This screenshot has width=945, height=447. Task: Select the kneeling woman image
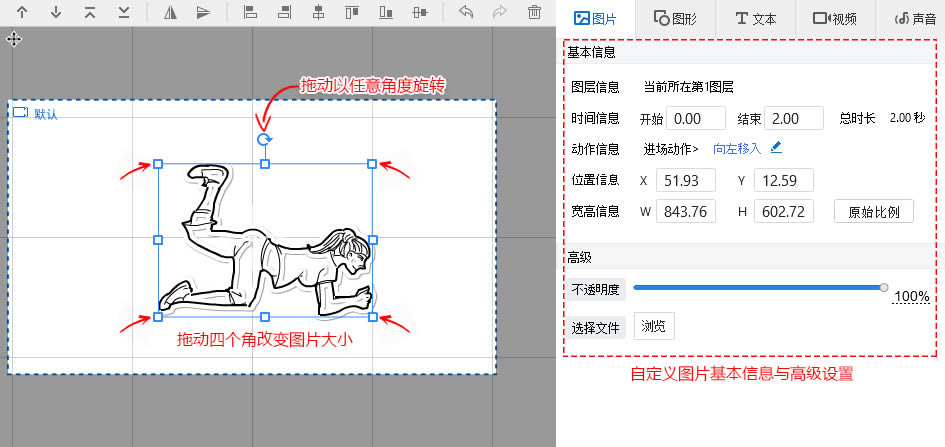tap(266, 241)
